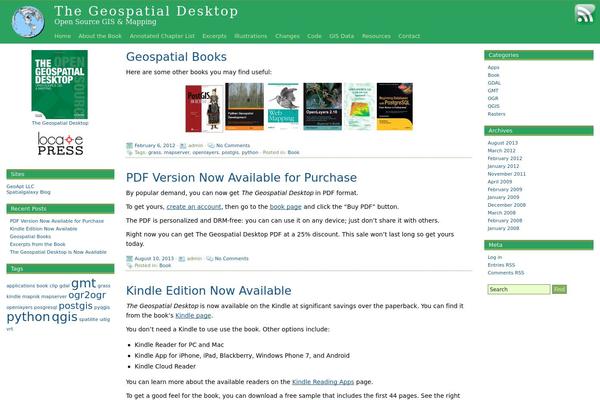
Task: Open the Changes menu item
Action: 287,36
